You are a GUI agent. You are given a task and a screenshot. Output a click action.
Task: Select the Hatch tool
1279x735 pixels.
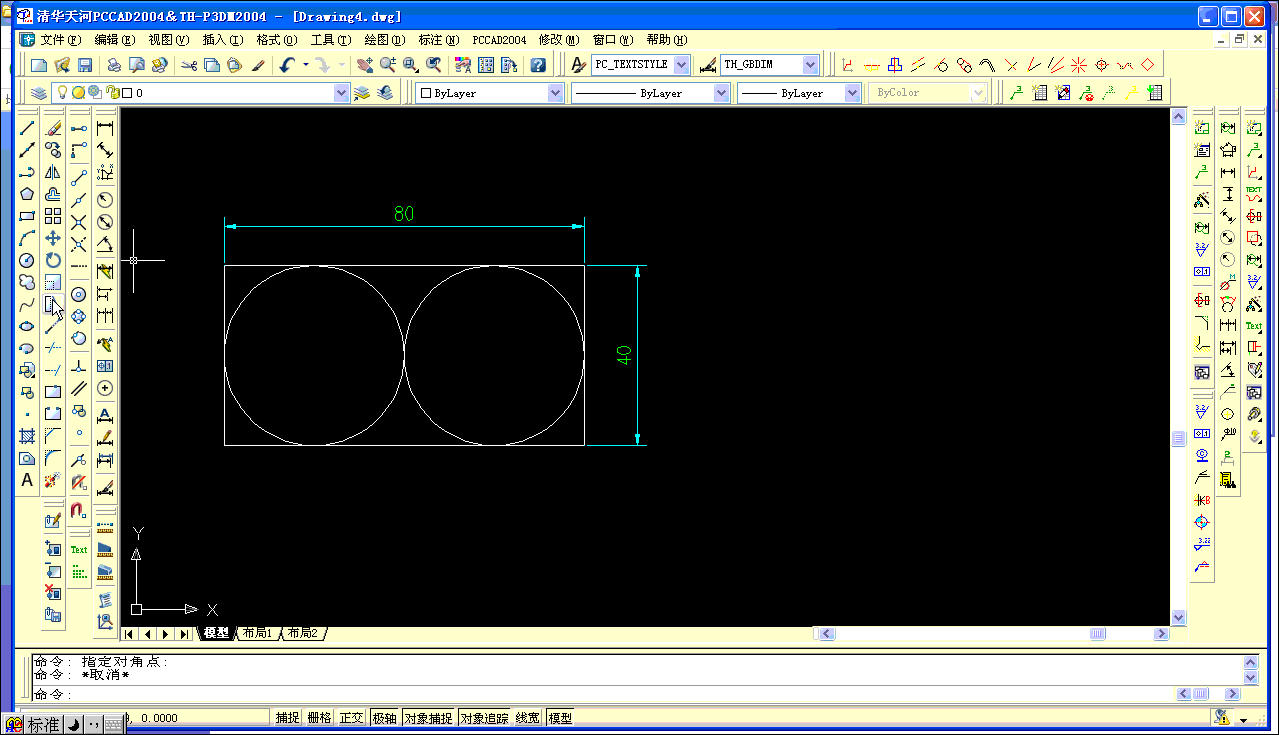click(27, 436)
